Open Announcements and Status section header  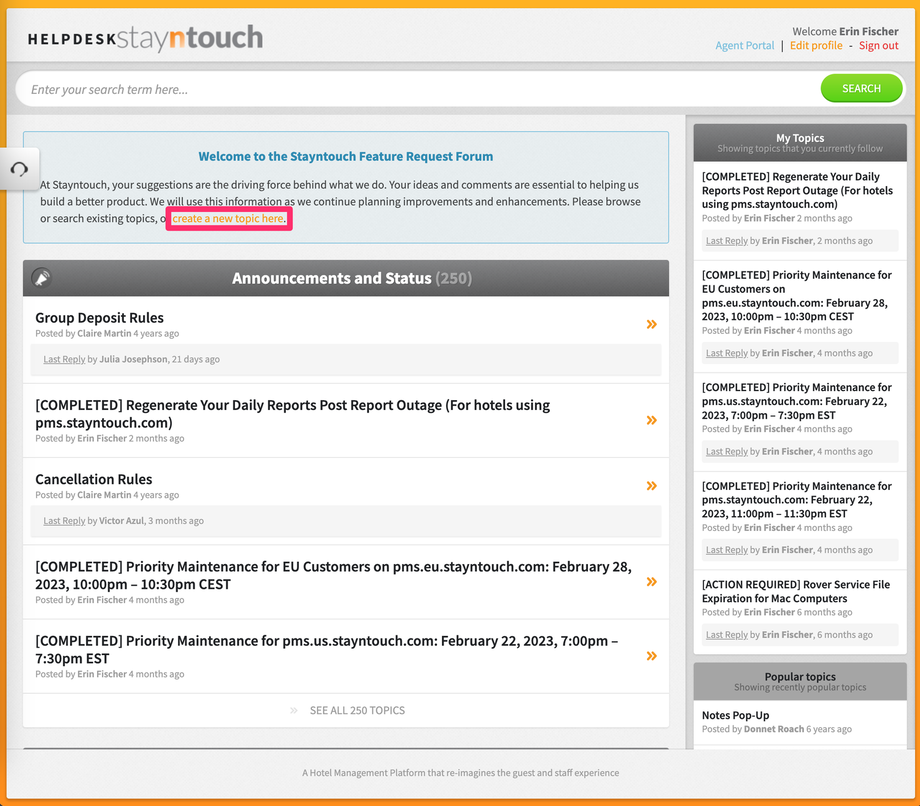coord(346,278)
